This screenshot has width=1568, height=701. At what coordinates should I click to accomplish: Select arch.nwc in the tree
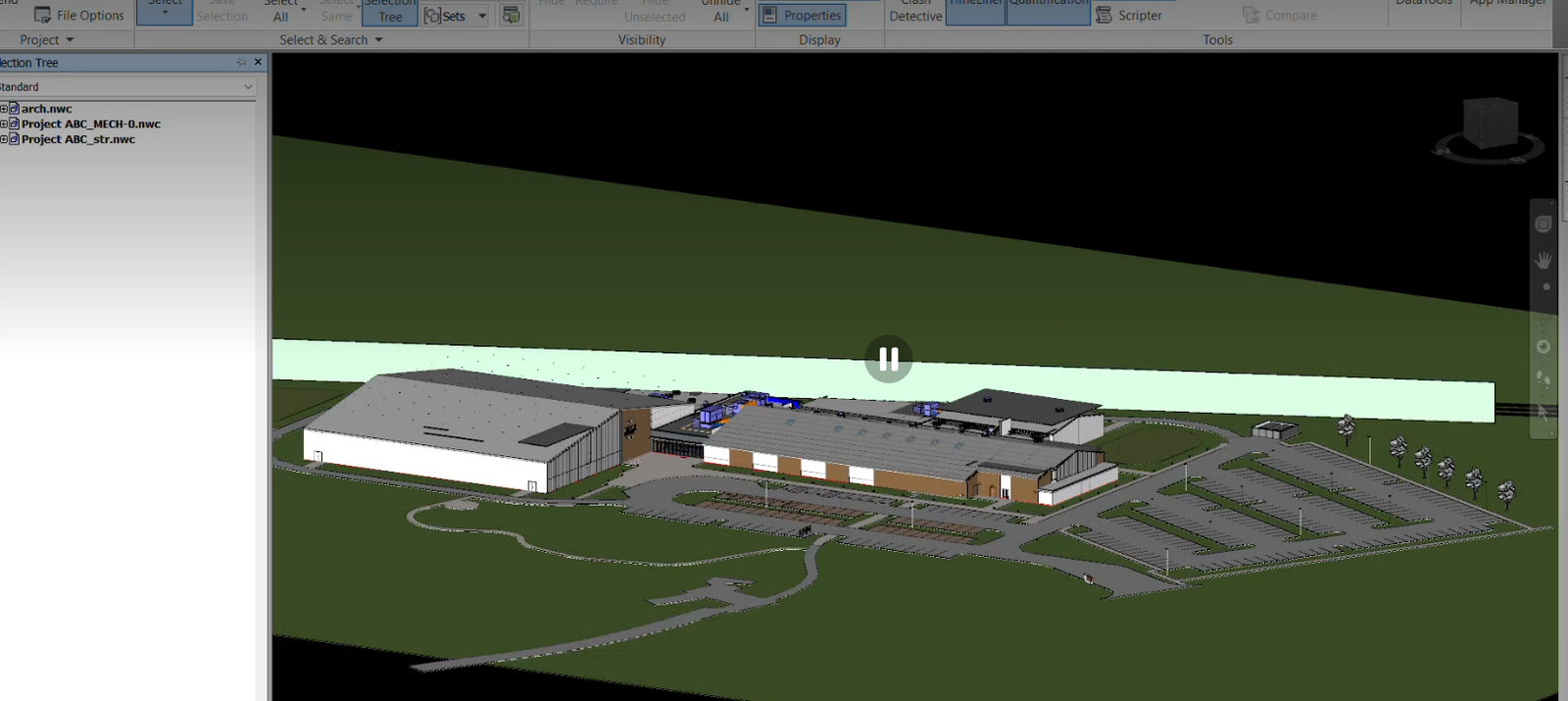(x=46, y=109)
